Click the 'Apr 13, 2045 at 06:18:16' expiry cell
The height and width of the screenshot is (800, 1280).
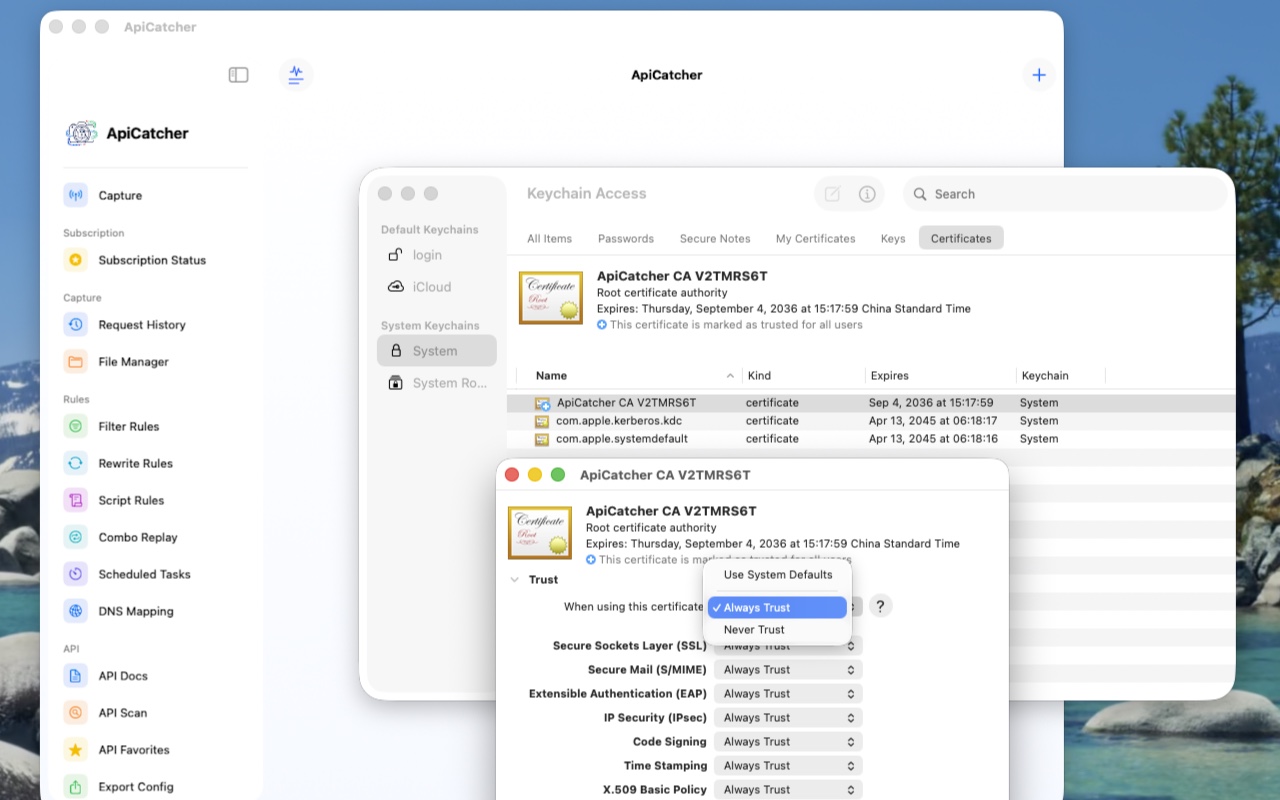tap(933, 439)
